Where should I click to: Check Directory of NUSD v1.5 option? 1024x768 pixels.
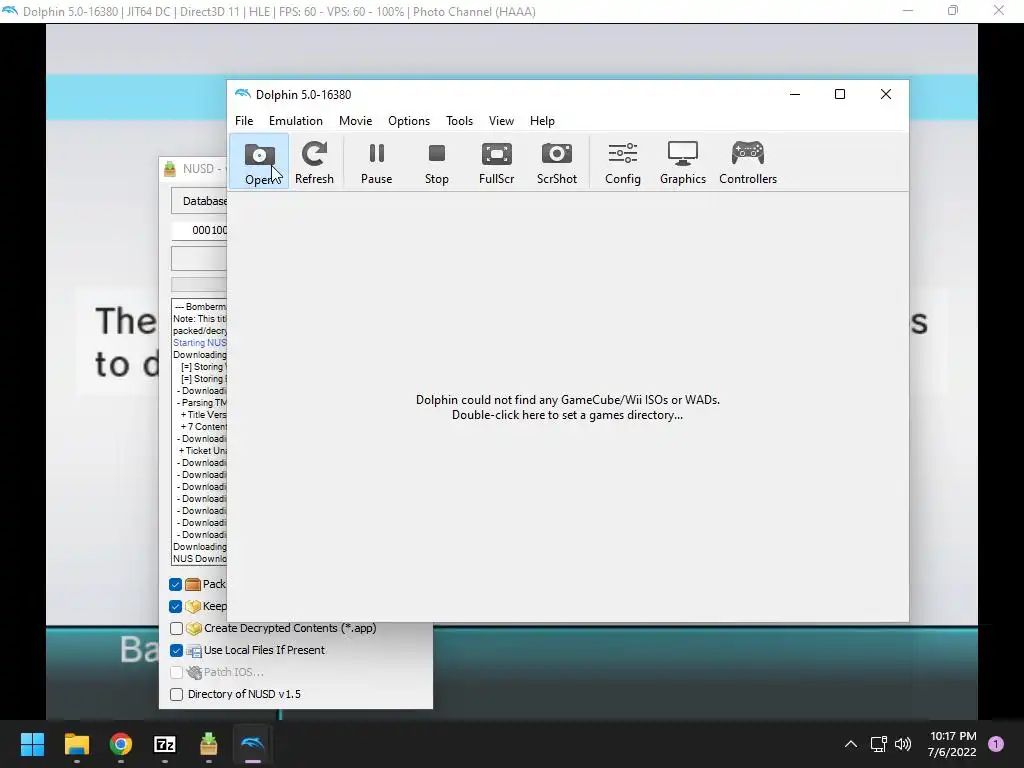(176, 694)
